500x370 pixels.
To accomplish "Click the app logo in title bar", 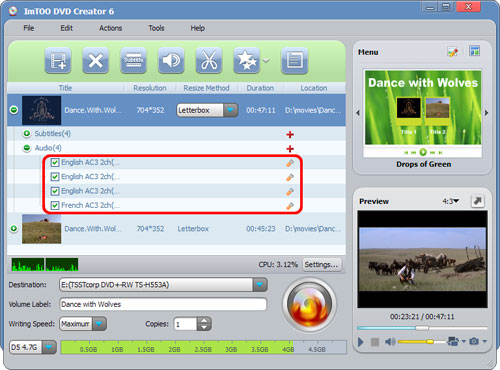I will coord(13,11).
